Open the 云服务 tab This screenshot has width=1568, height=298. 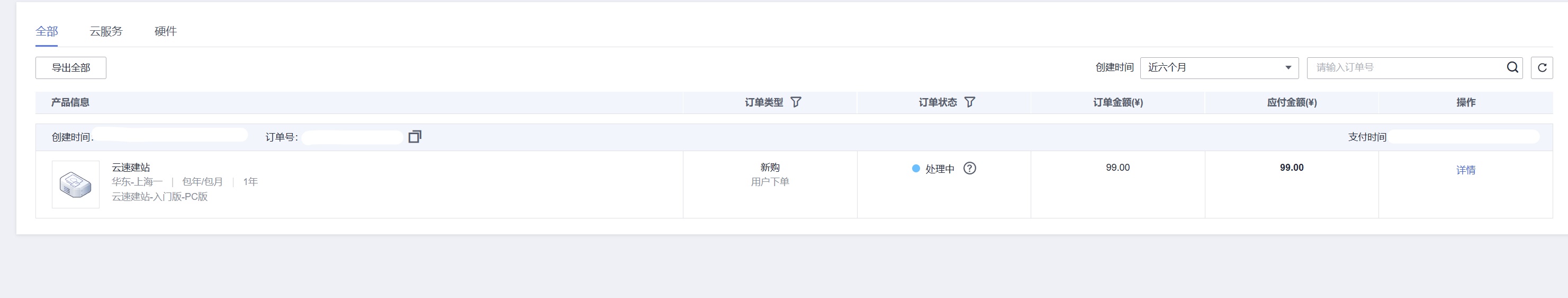coord(106,31)
